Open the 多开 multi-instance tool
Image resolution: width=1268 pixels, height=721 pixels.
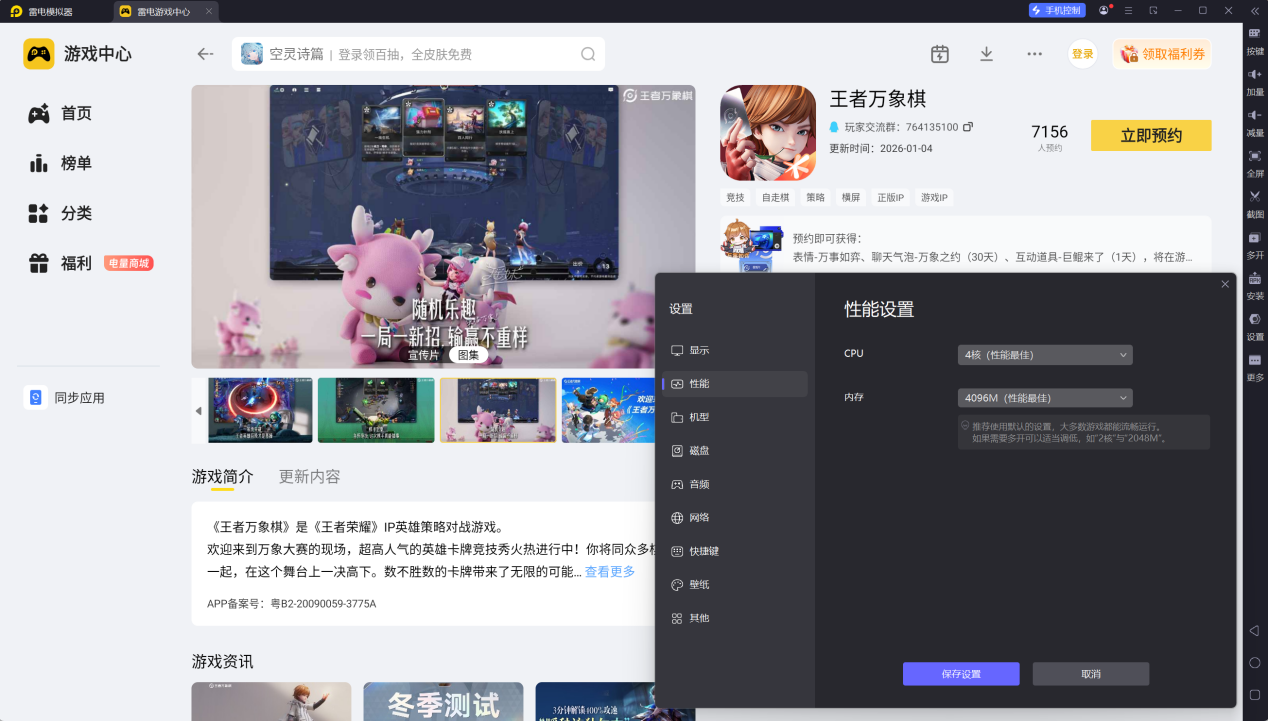[x=1255, y=244]
